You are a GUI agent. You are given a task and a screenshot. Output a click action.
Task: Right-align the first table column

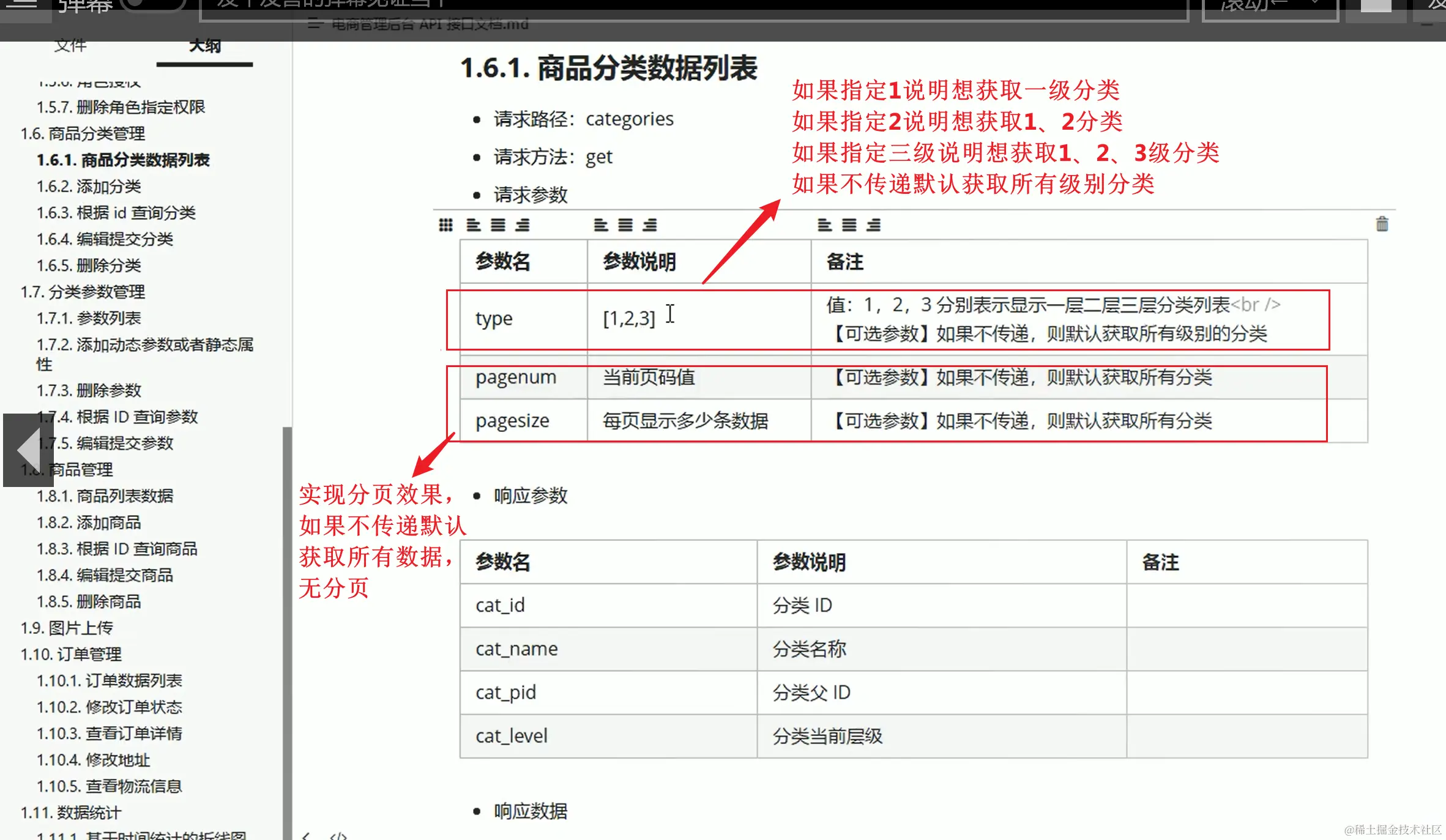coord(522,225)
